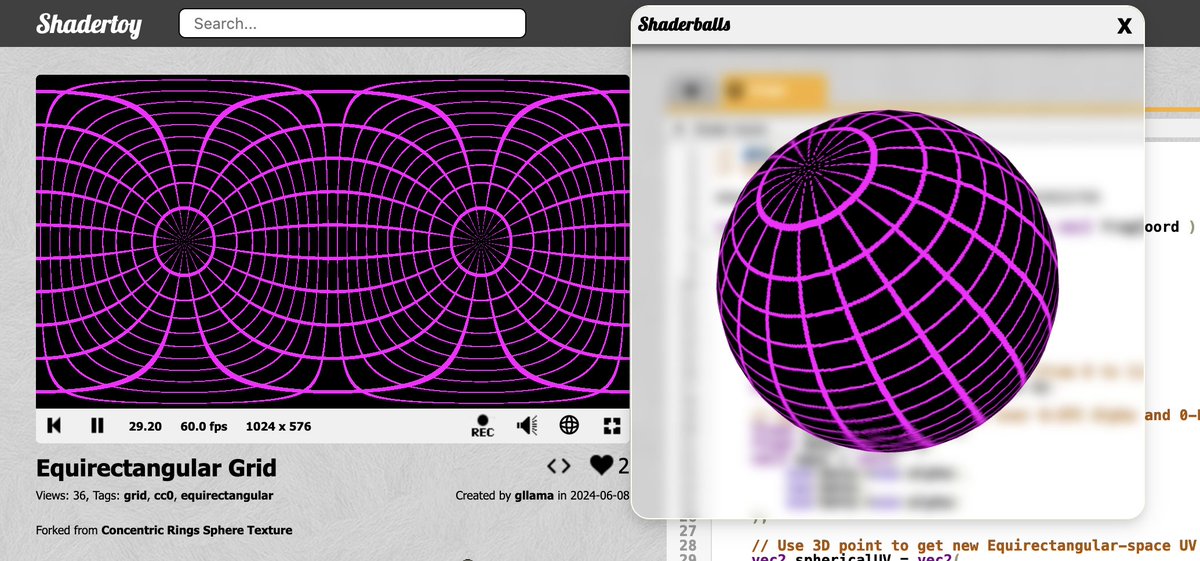Enter fullscreen shader view
1200x561 pixels.
click(612, 426)
